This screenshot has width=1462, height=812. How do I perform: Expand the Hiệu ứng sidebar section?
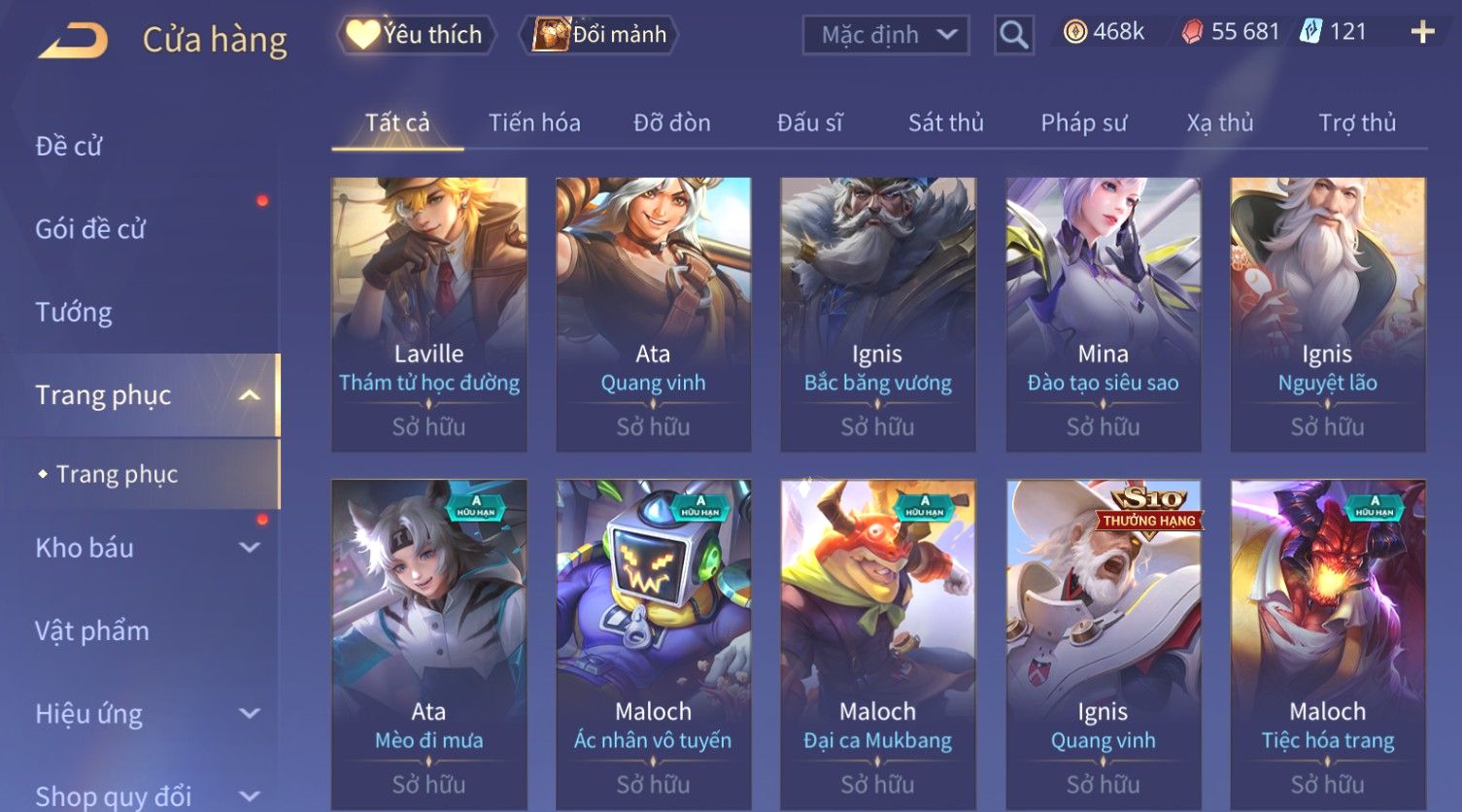[x=250, y=714]
